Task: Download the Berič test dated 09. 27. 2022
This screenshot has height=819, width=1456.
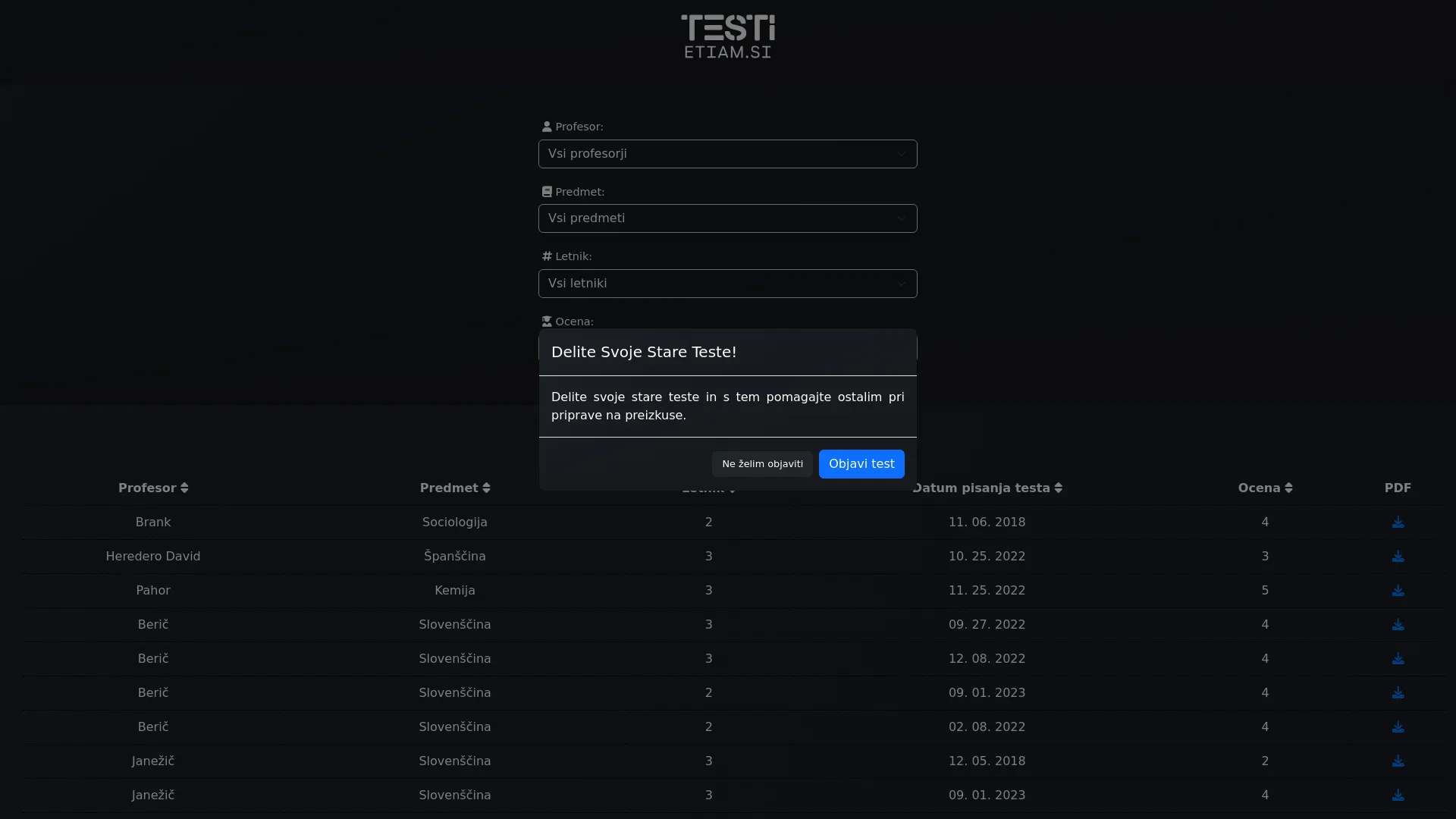Action: [1398, 625]
